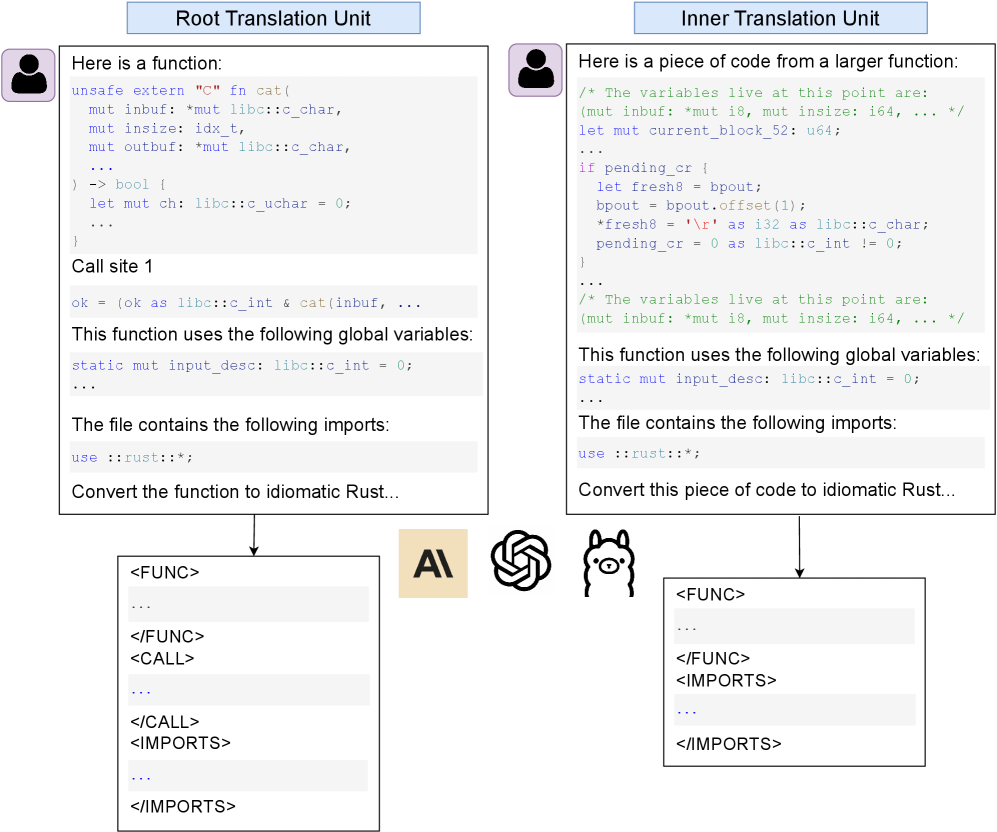Viewport: 997px width, 832px height.
Task: Click the Ollama llama icon
Action: point(609,563)
